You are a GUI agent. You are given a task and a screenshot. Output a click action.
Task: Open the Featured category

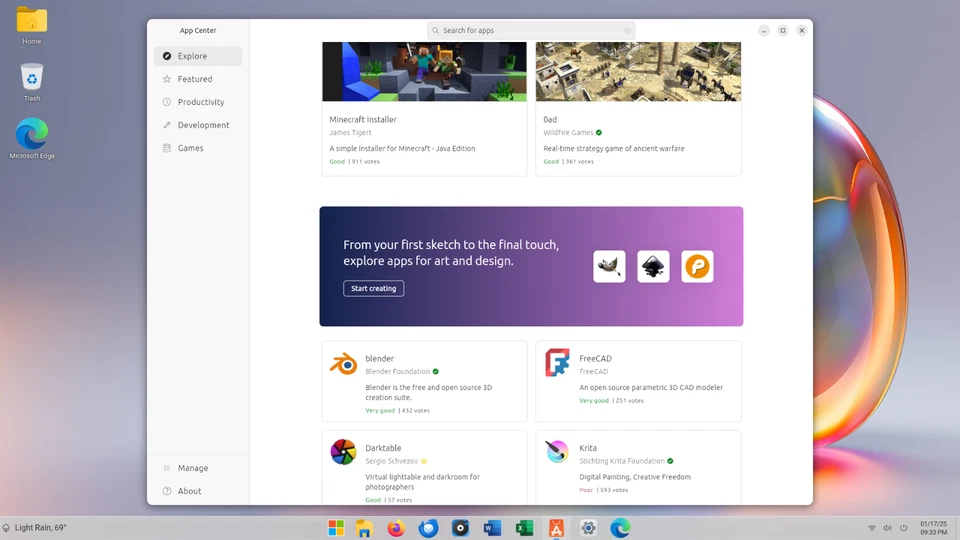198,79
